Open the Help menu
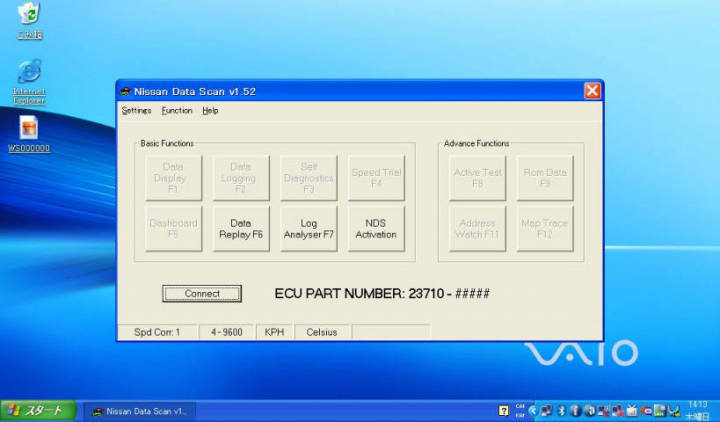 point(210,111)
